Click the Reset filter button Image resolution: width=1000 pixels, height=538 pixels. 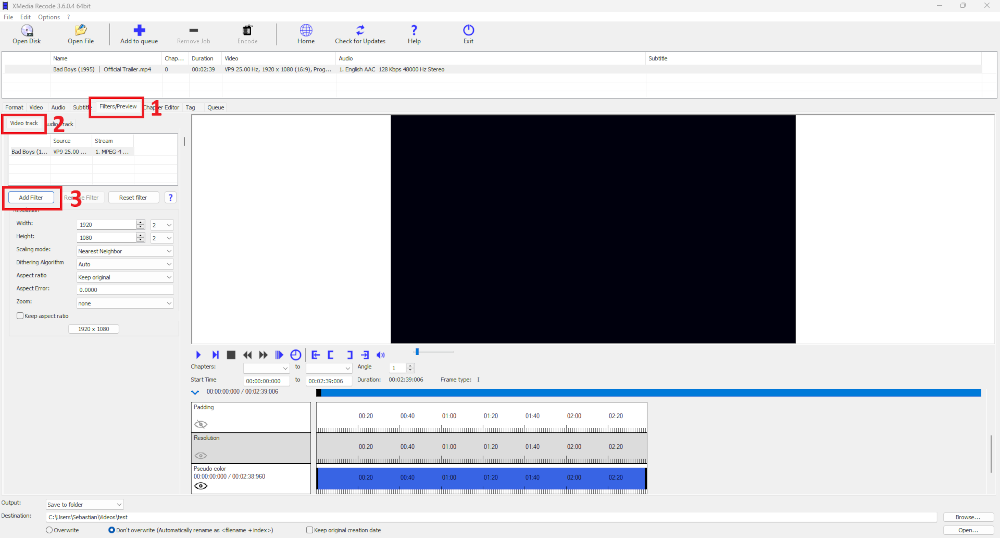coord(133,198)
